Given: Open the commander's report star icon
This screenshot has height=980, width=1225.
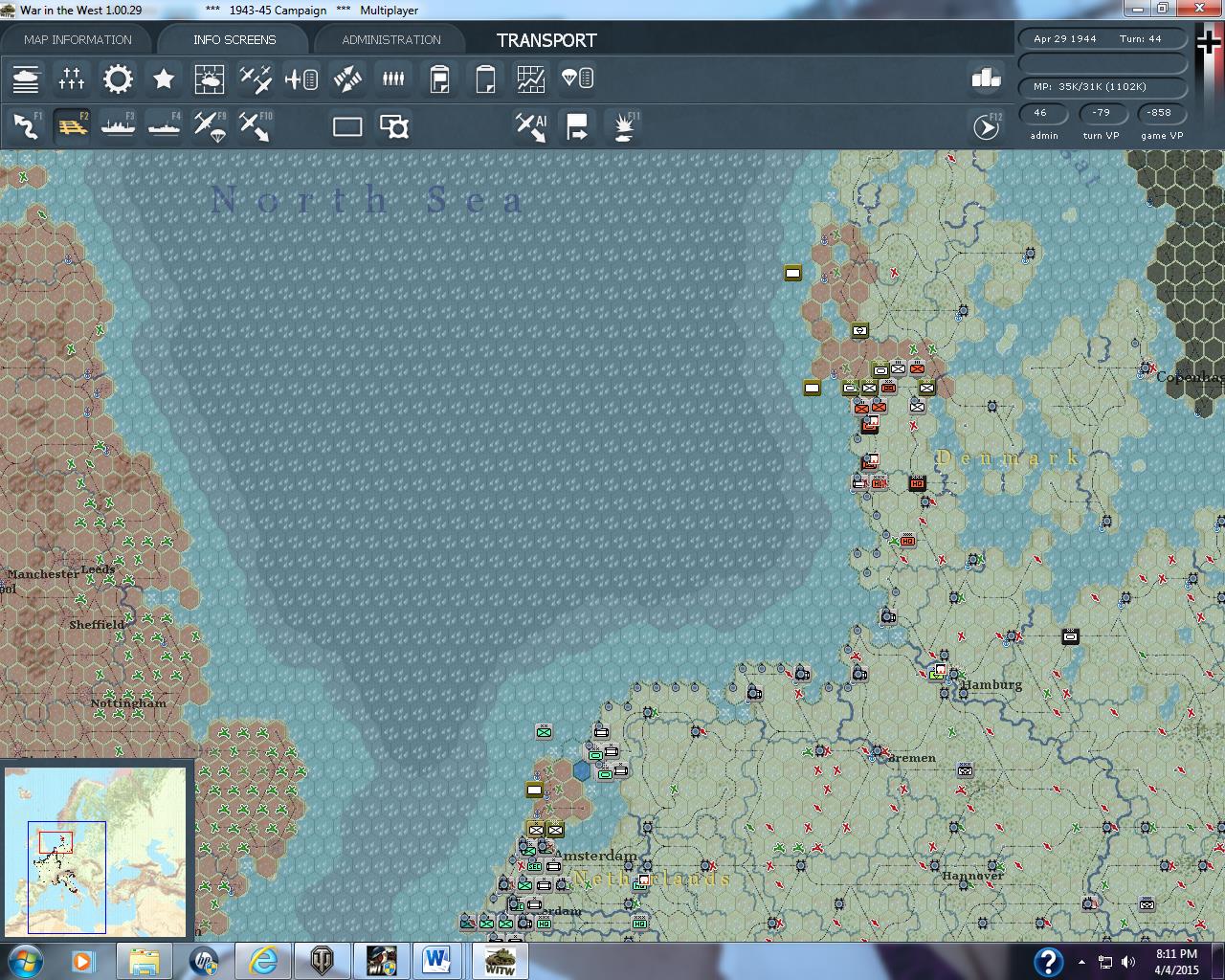Looking at the screenshot, I should 164,78.
